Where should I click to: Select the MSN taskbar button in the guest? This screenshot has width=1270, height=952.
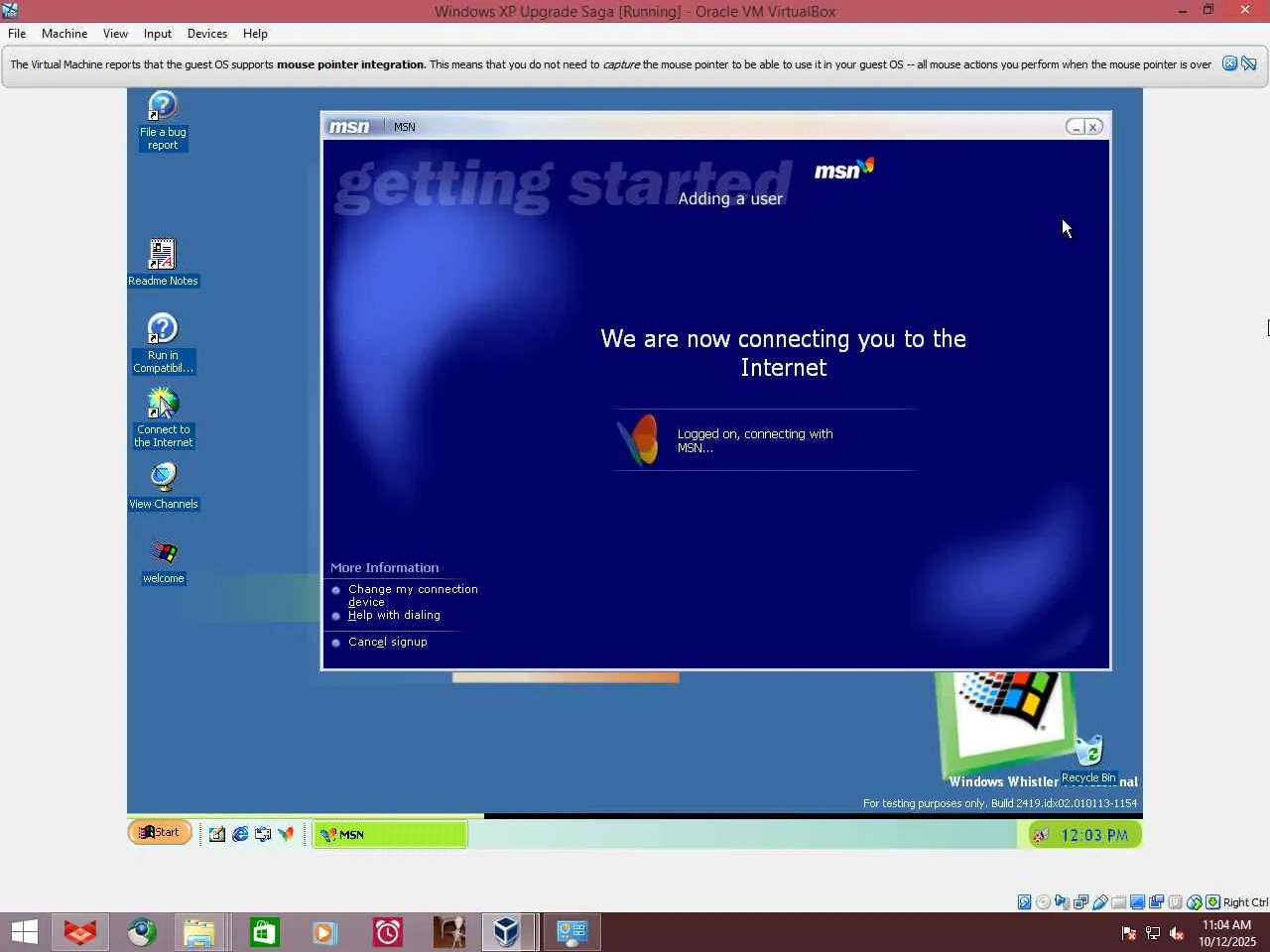point(390,835)
